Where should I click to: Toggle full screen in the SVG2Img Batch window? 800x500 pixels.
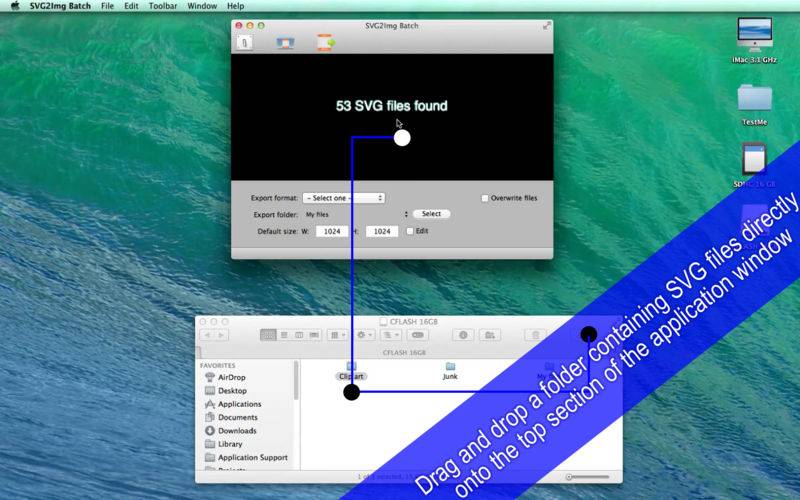(x=546, y=26)
